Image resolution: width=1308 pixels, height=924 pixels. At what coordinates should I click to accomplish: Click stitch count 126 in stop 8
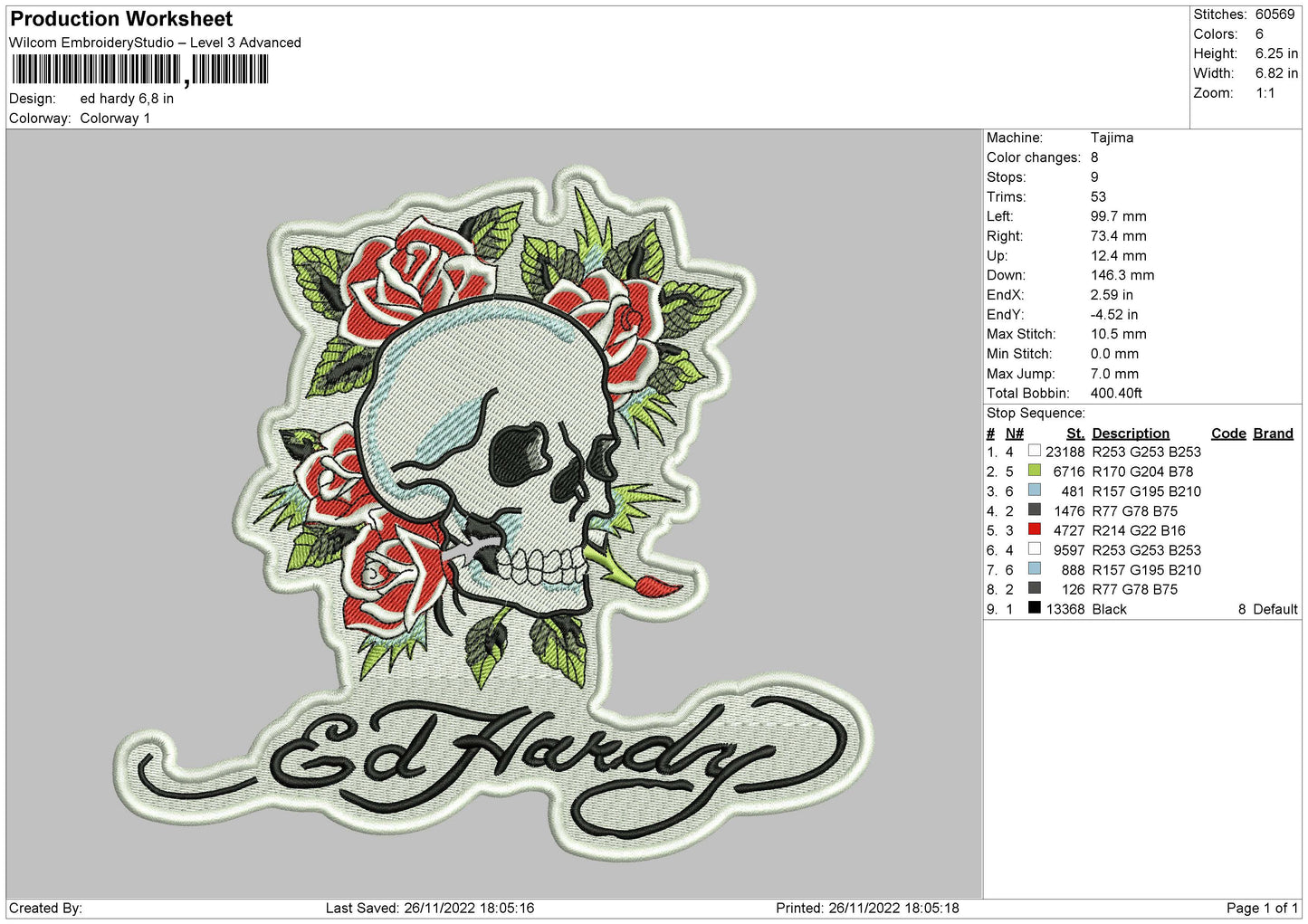[1073, 589]
